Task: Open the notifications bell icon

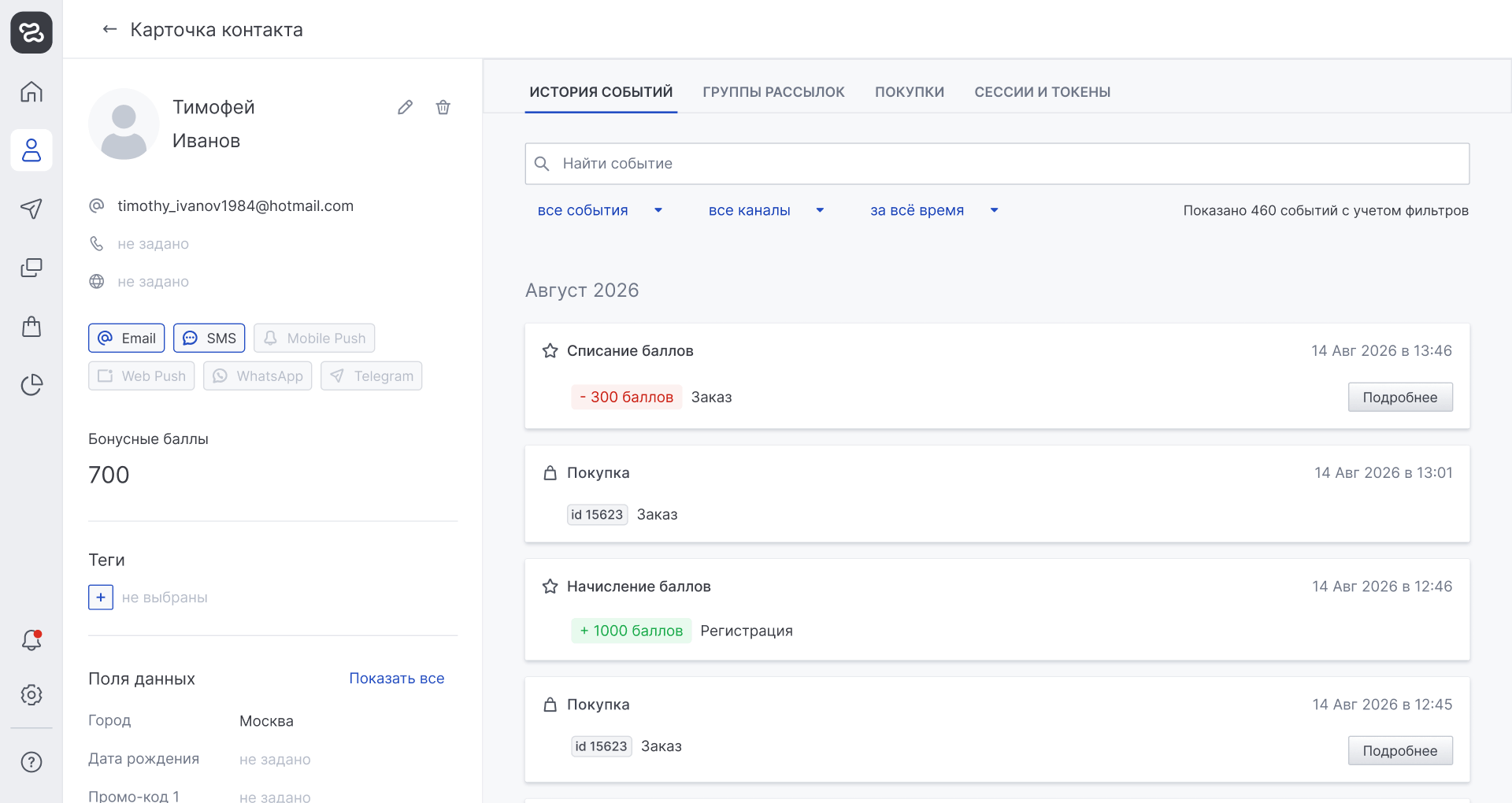Action: [31, 640]
